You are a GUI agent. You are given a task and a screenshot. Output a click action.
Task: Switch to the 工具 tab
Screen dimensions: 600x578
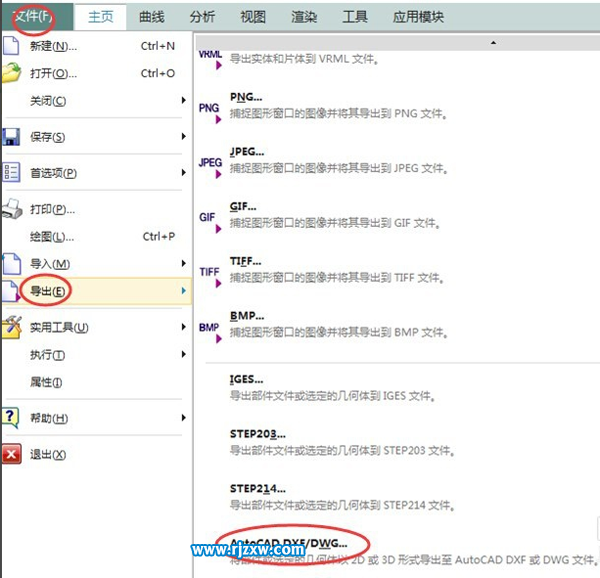click(355, 17)
